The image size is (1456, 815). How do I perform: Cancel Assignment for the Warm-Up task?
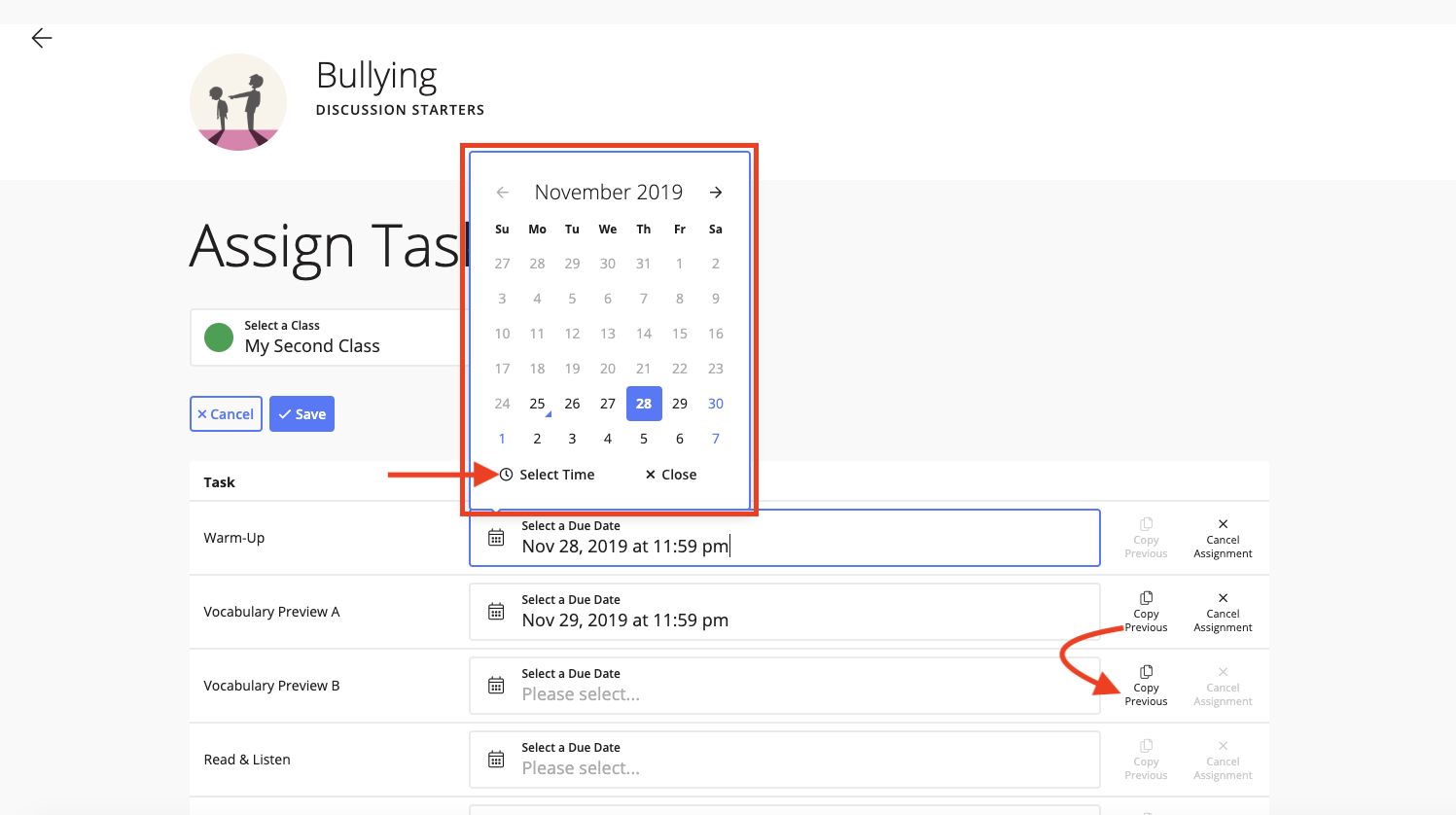coord(1223,538)
